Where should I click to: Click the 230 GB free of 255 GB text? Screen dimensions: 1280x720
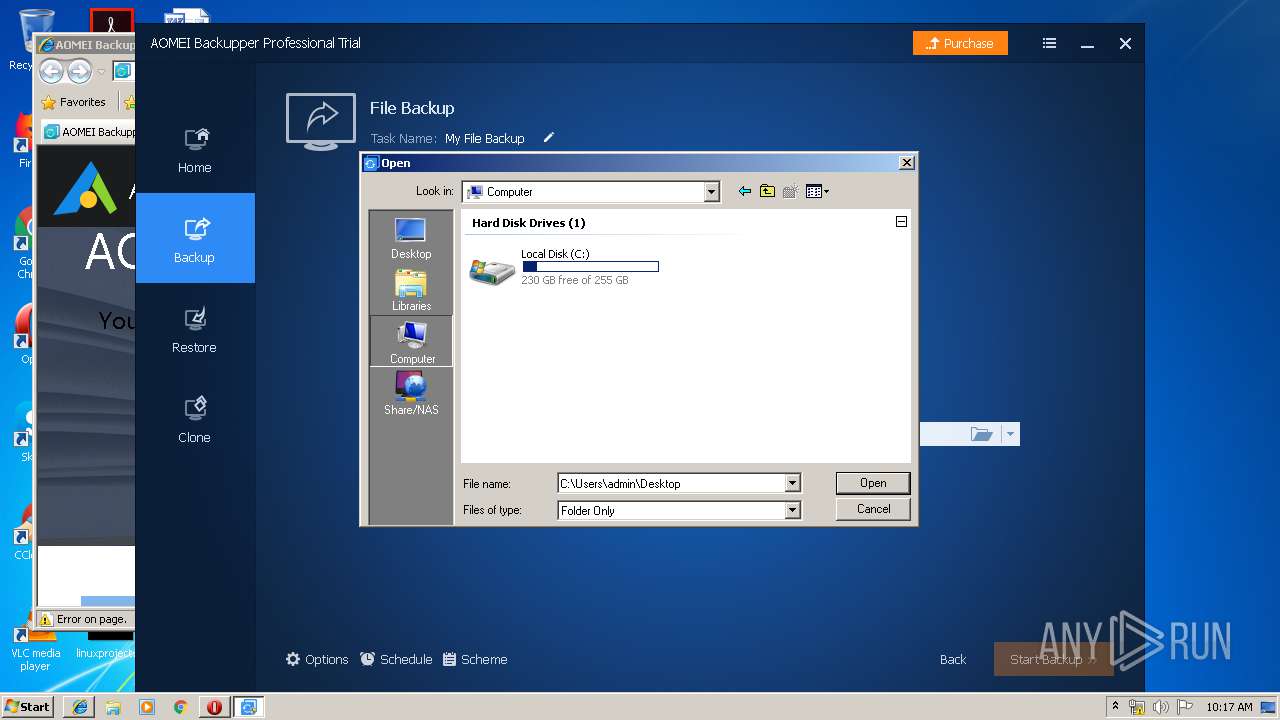pyautogui.click(x=575, y=281)
